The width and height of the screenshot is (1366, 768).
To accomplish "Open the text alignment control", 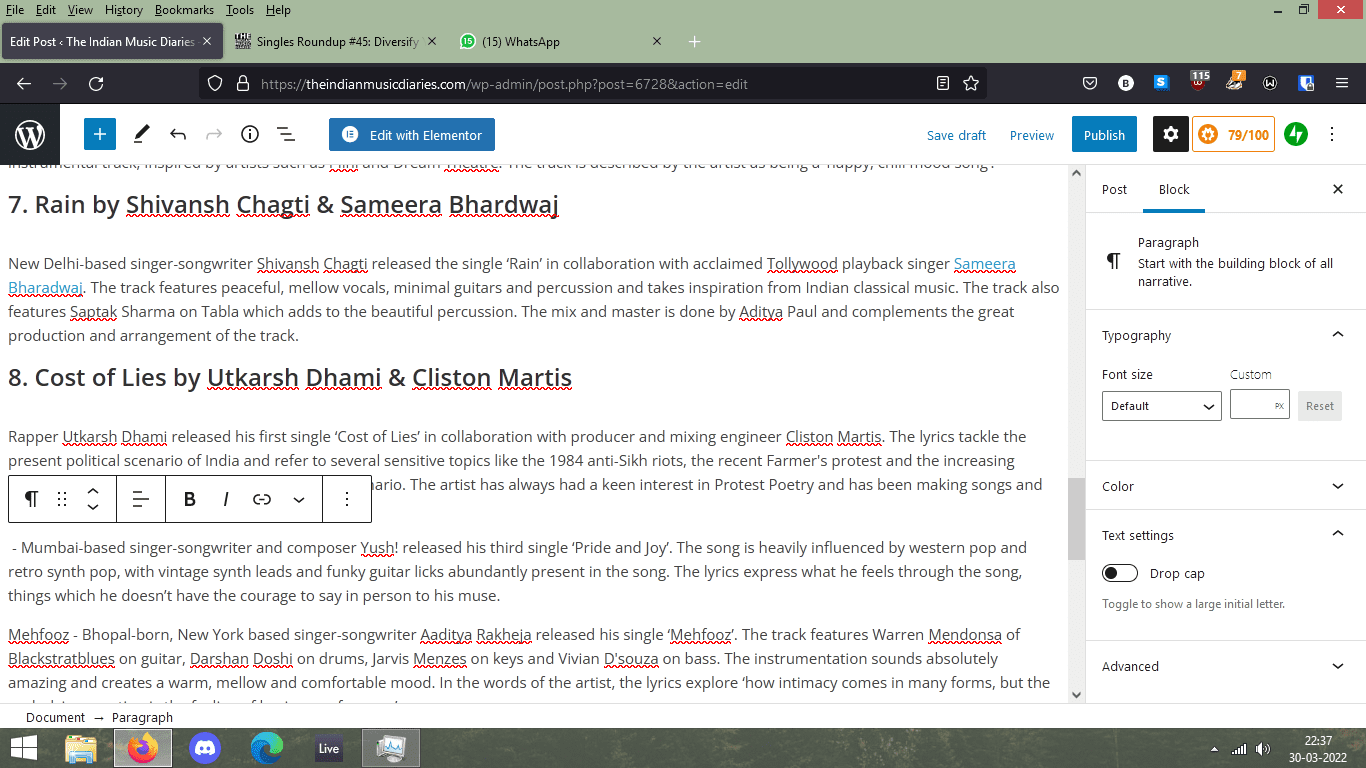I will [141, 499].
